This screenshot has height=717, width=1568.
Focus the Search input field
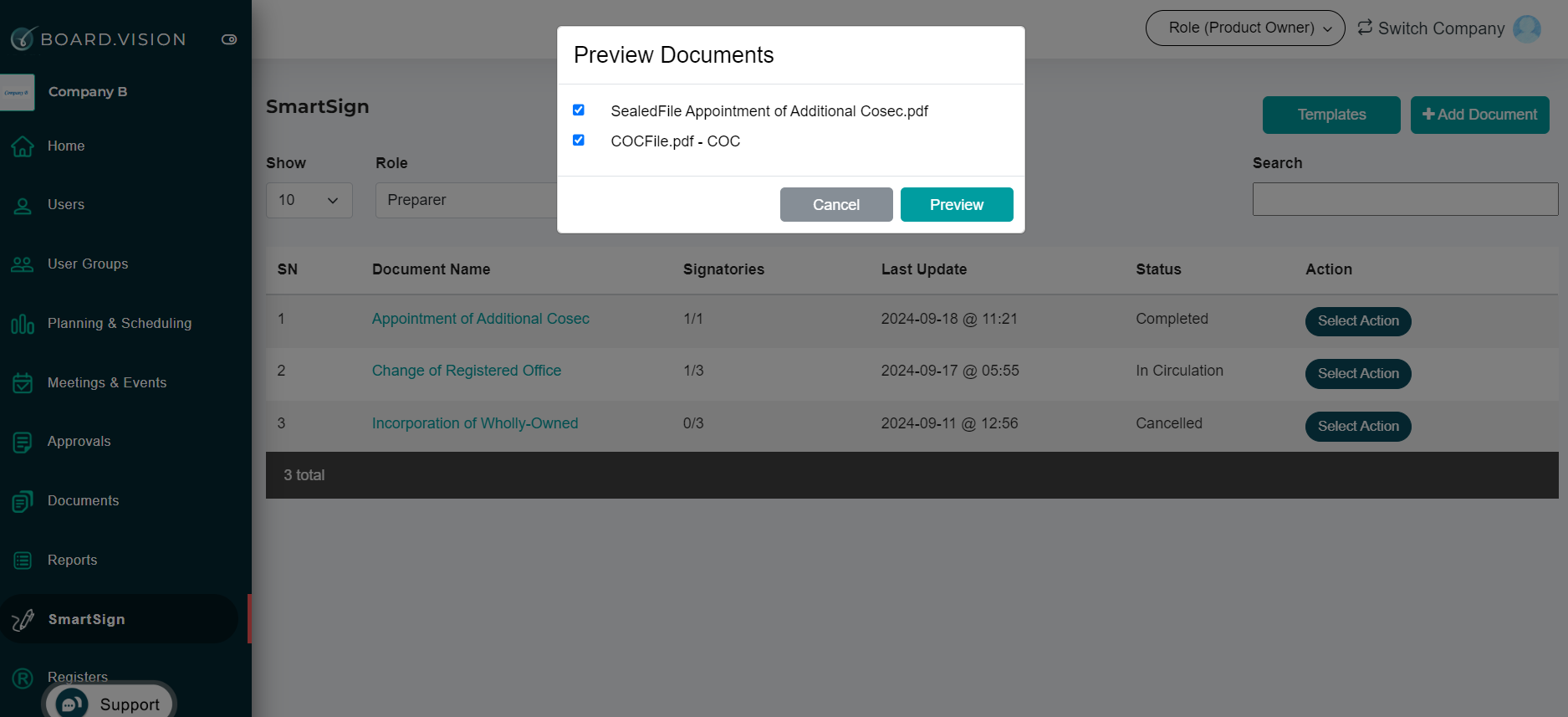1405,199
